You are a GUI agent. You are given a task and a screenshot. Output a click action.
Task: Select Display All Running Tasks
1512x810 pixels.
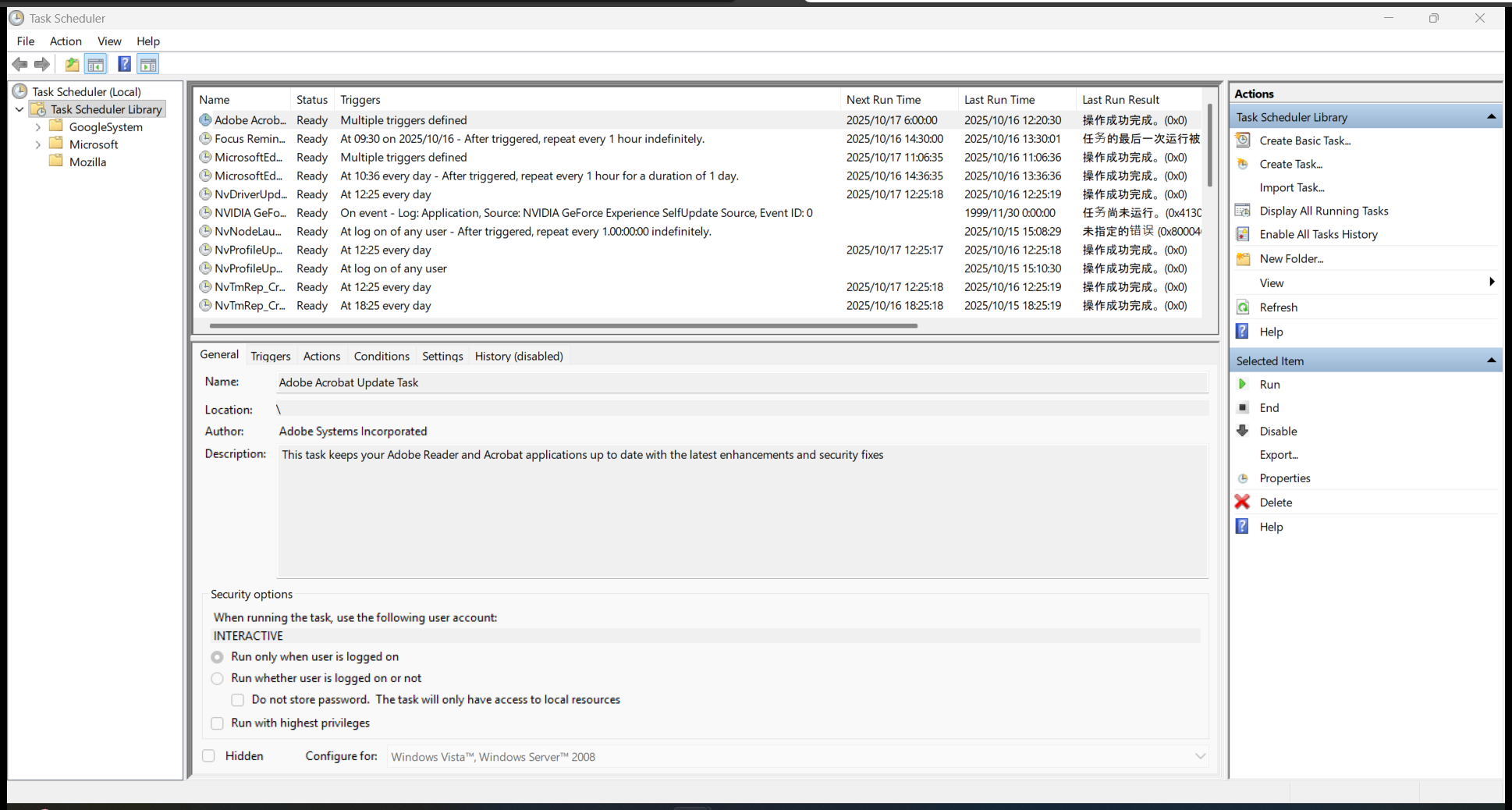[x=1323, y=211]
